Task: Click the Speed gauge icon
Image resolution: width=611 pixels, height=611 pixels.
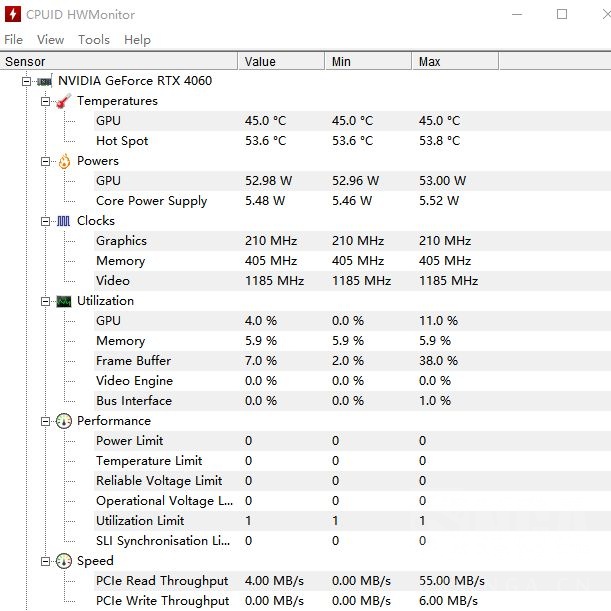Action: pyautogui.click(x=63, y=561)
